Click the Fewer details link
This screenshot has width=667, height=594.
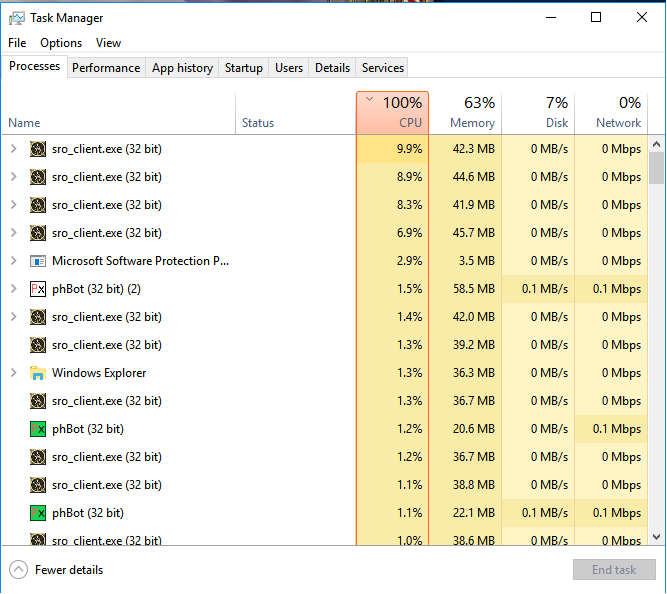pos(69,570)
